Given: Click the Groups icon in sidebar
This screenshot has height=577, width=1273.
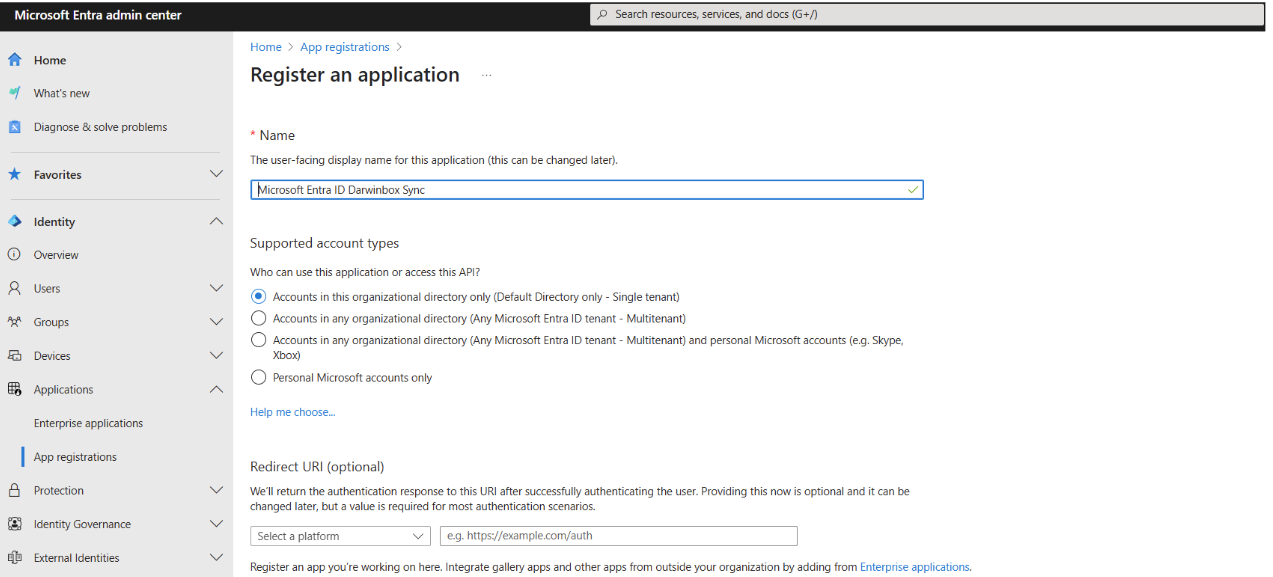Looking at the screenshot, I should click(14, 322).
